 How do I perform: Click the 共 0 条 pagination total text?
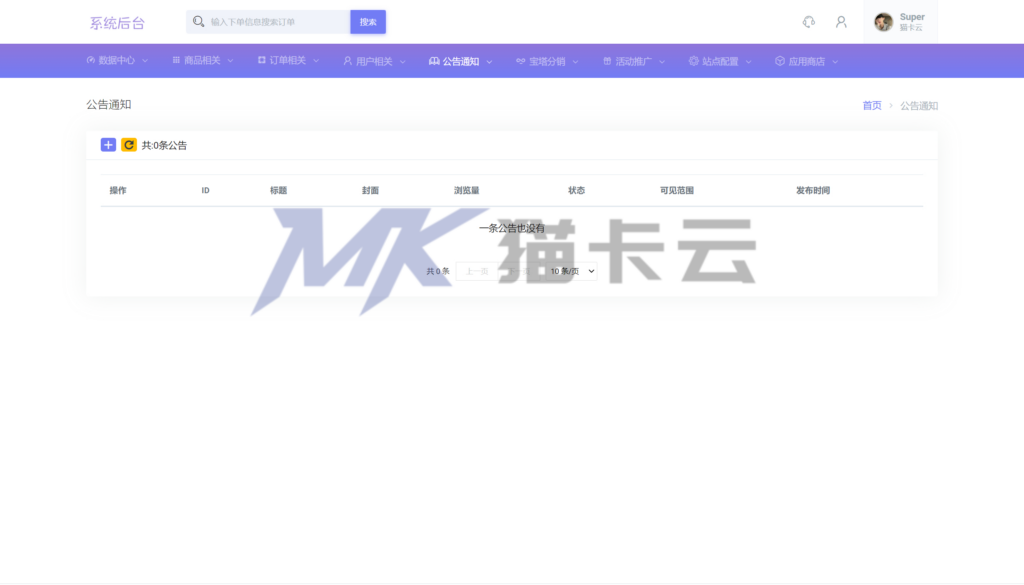tap(438, 271)
